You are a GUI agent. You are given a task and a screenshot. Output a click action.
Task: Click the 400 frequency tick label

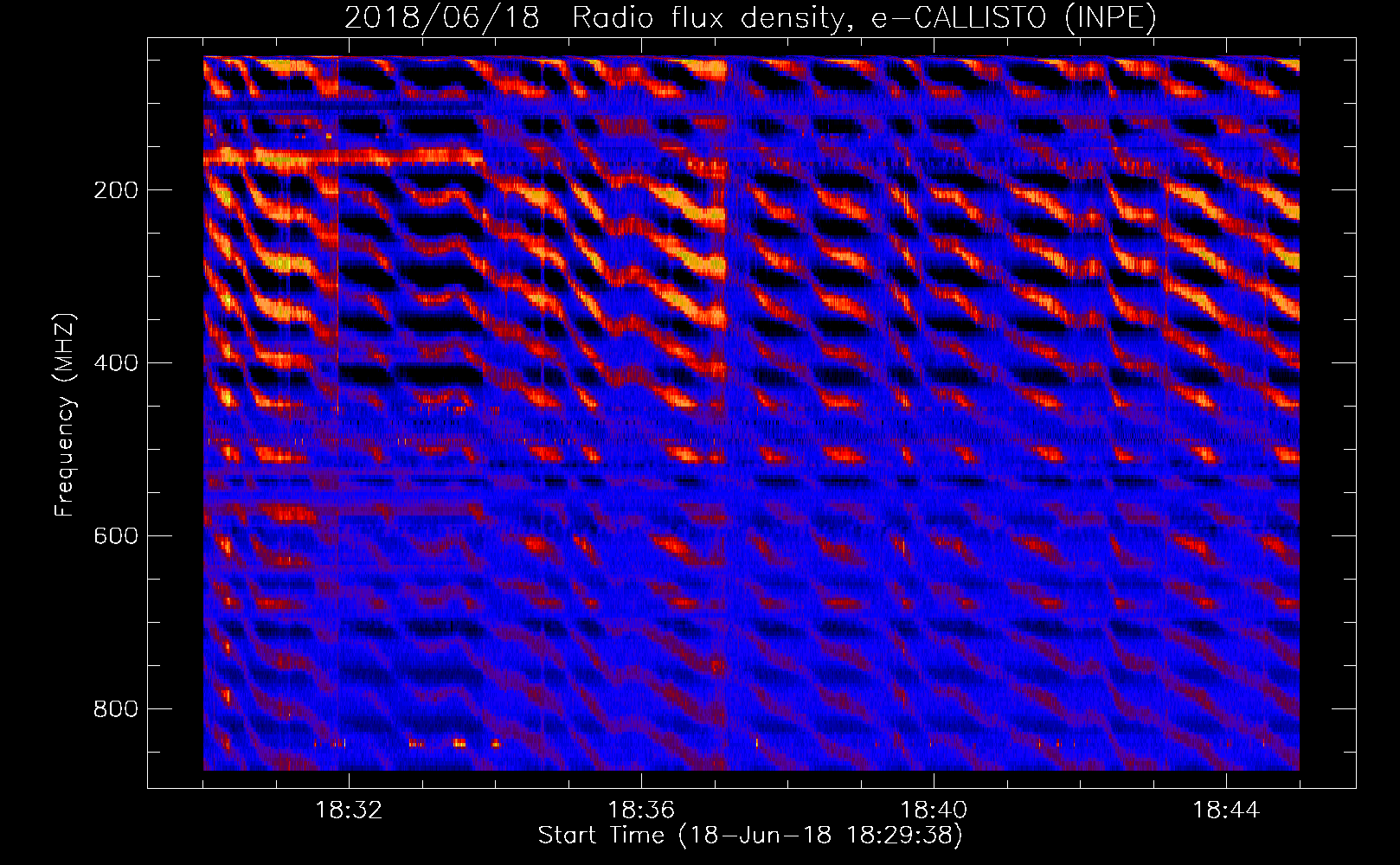tap(116, 363)
